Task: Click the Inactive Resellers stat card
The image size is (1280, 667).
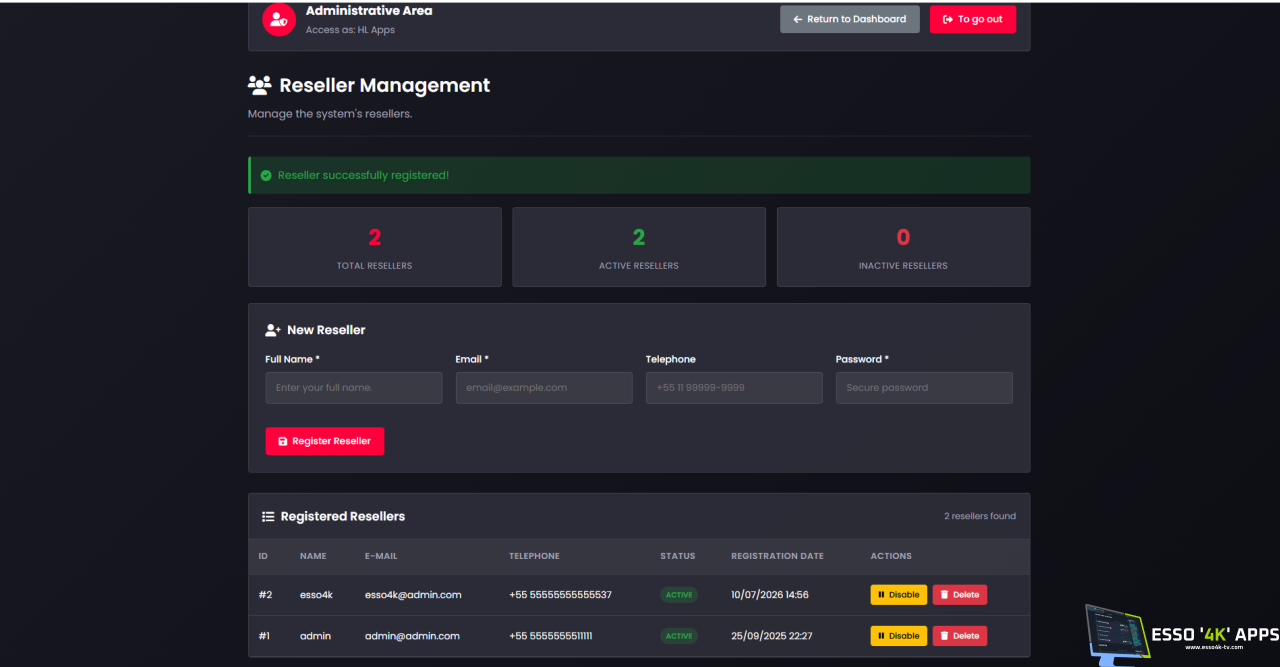Action: pyautogui.click(x=903, y=247)
